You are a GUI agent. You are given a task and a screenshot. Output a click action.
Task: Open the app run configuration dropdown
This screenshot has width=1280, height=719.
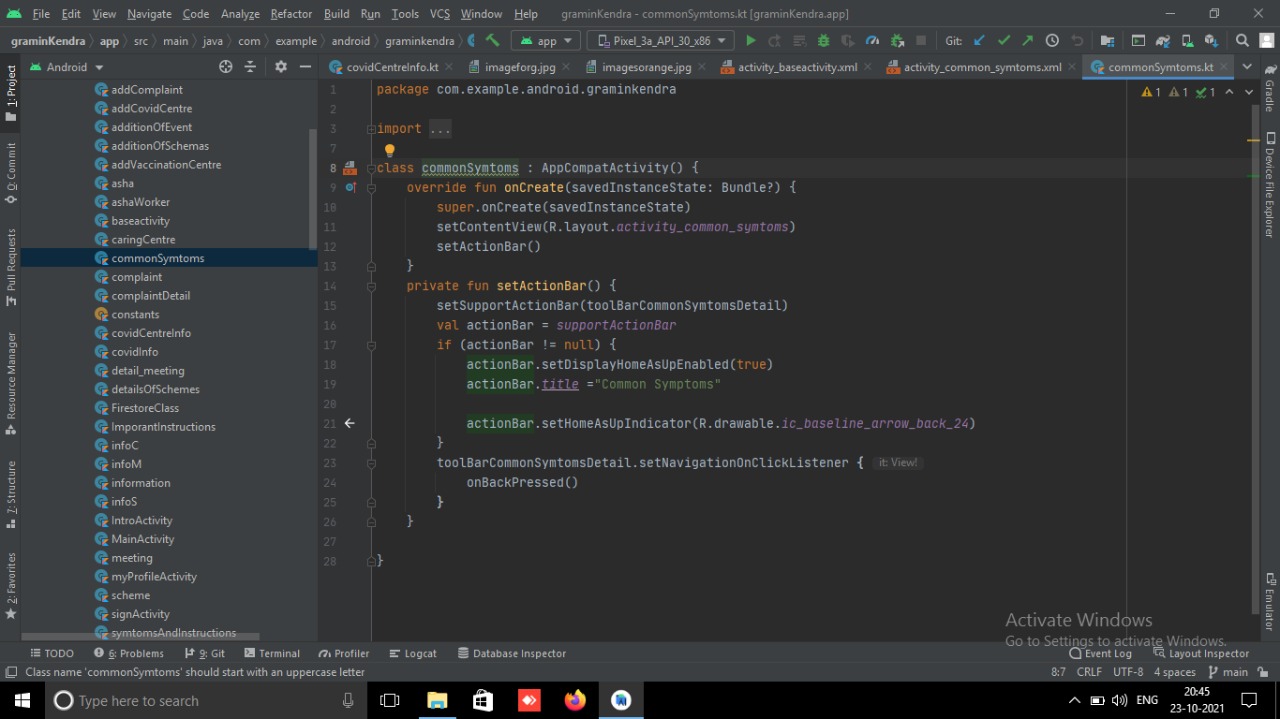click(x=546, y=41)
